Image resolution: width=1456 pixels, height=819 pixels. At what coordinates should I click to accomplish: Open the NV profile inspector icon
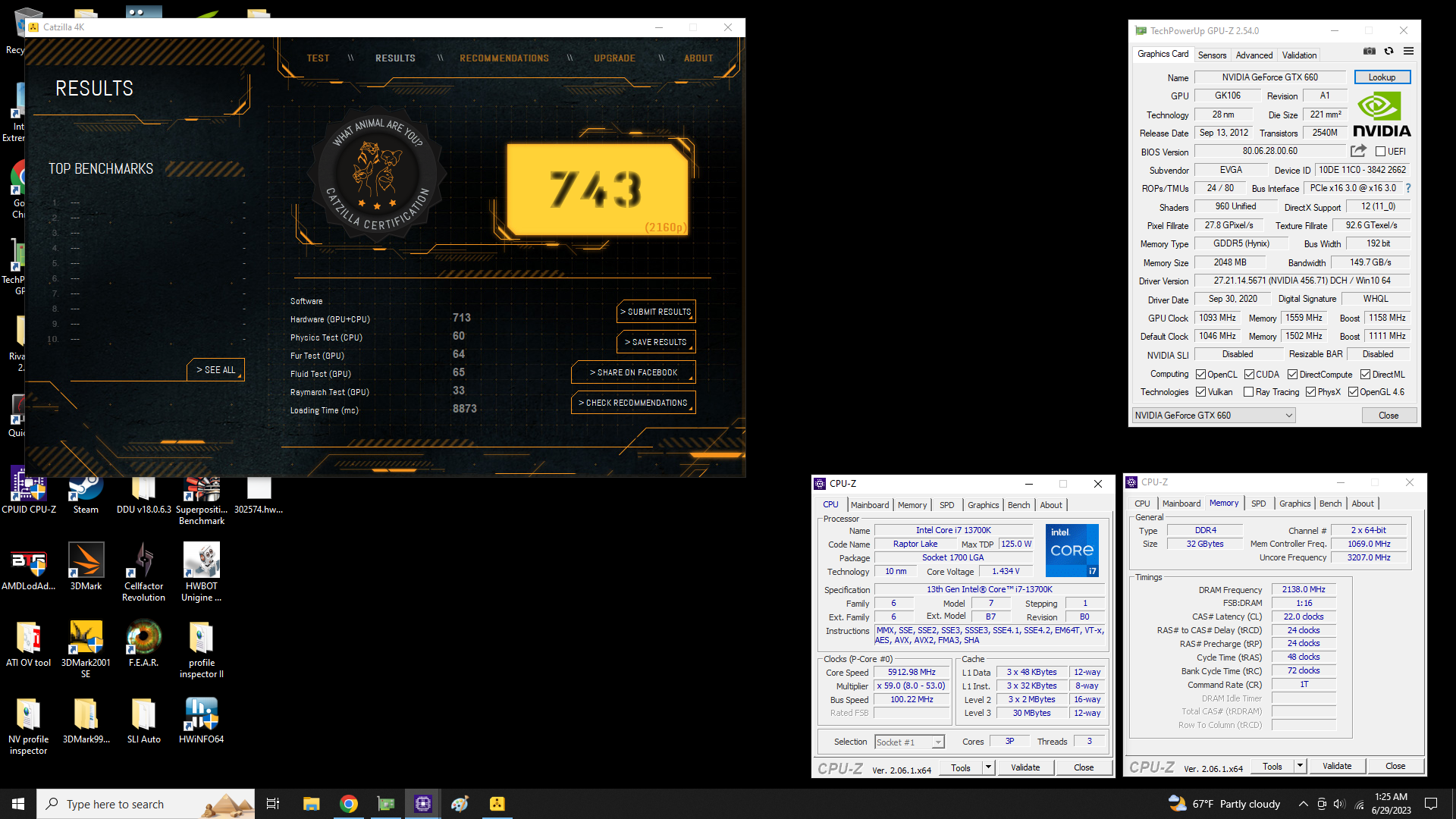point(29,726)
